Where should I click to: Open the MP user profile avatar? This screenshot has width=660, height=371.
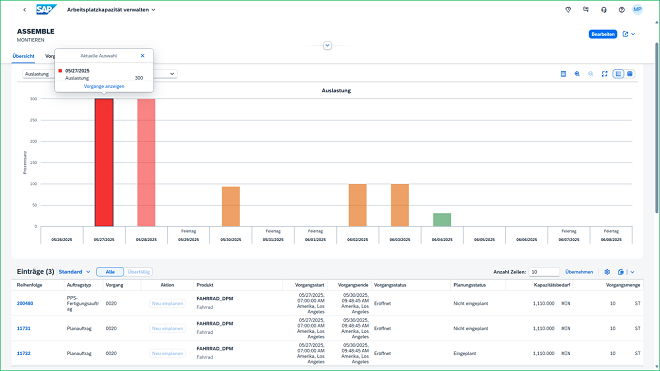pos(637,9)
